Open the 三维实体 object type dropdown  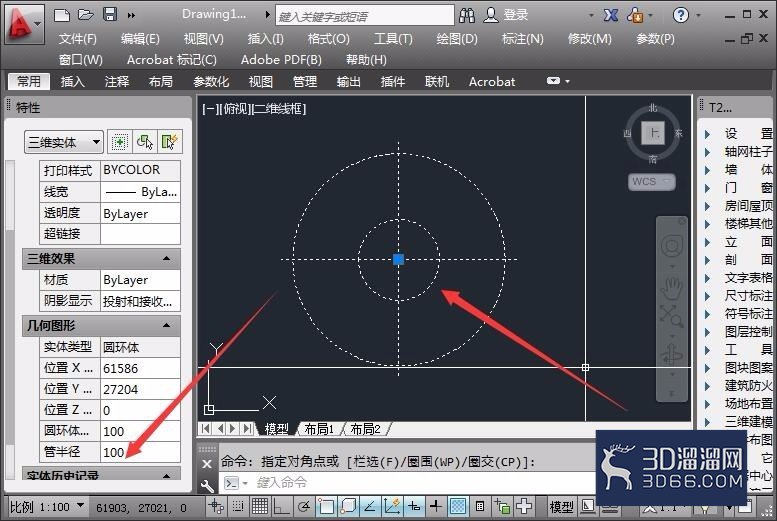pos(63,143)
